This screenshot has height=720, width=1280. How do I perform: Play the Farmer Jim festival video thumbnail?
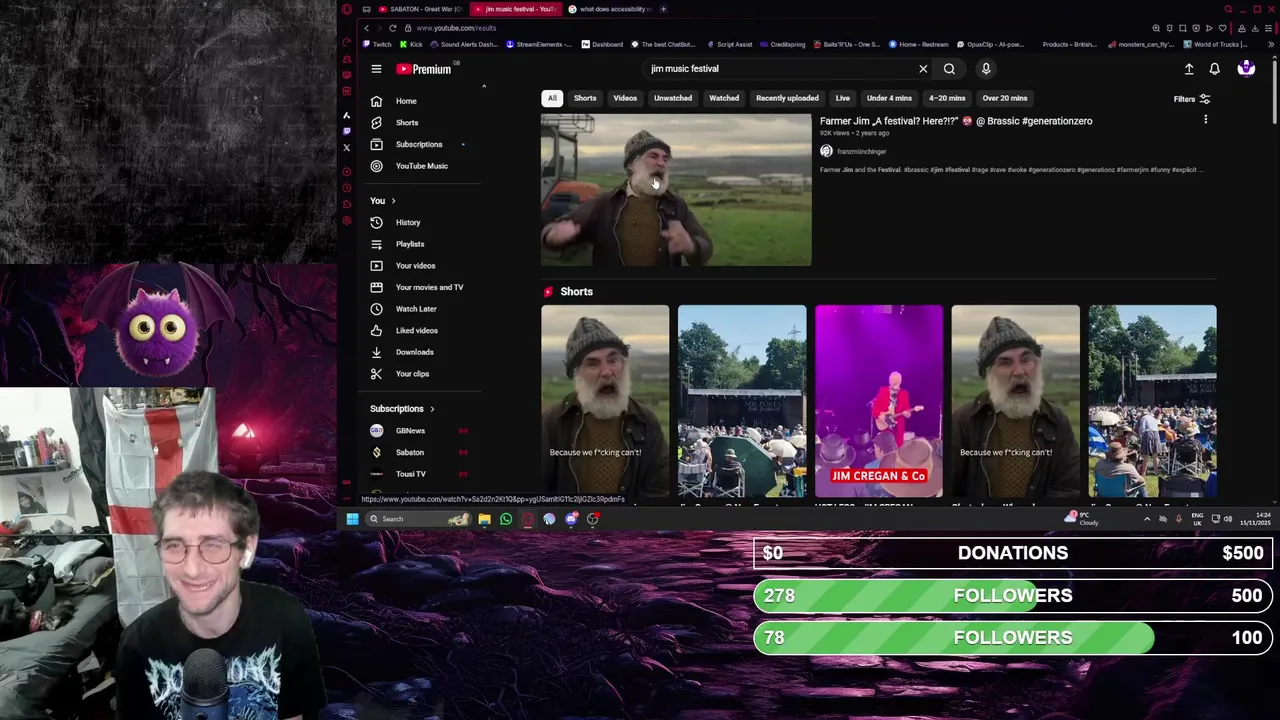(676, 190)
